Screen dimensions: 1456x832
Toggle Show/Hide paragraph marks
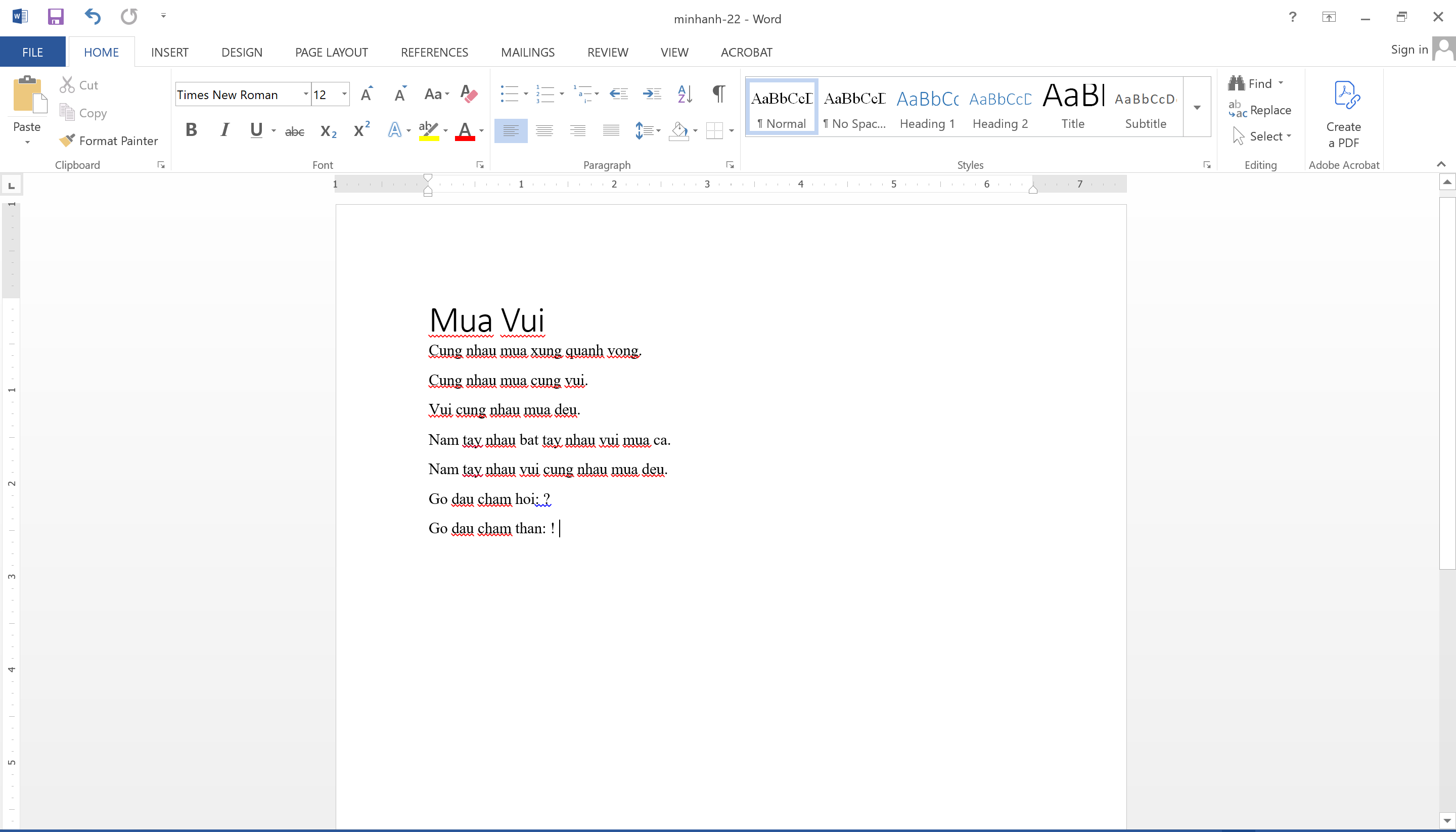pyautogui.click(x=719, y=94)
